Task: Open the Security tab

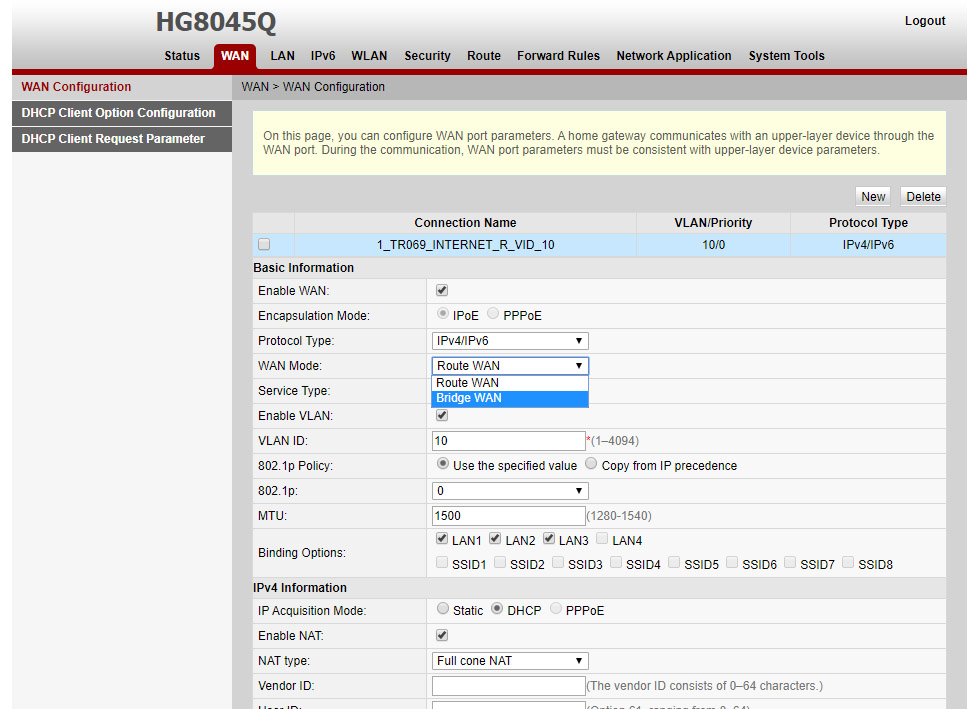Action: pyautogui.click(x=428, y=56)
